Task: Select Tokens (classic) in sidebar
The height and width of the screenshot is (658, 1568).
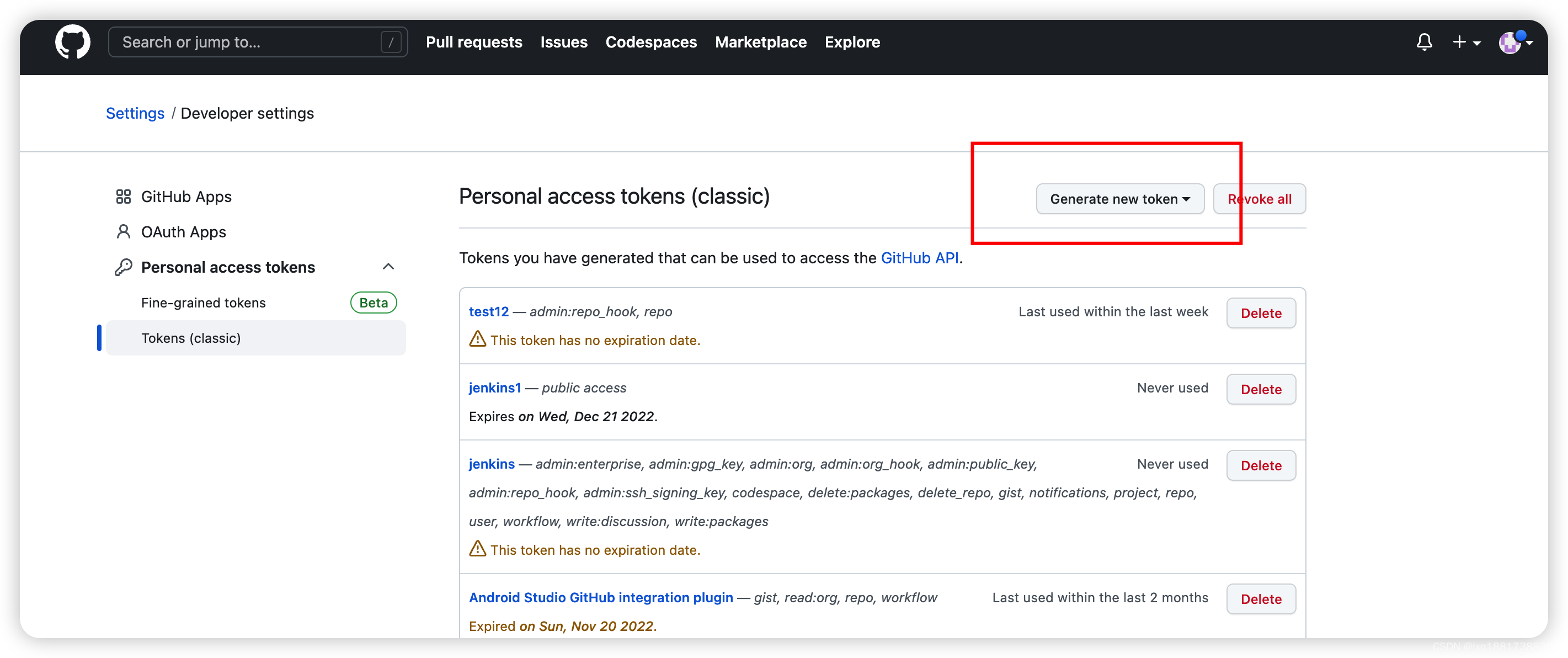Action: click(255, 337)
